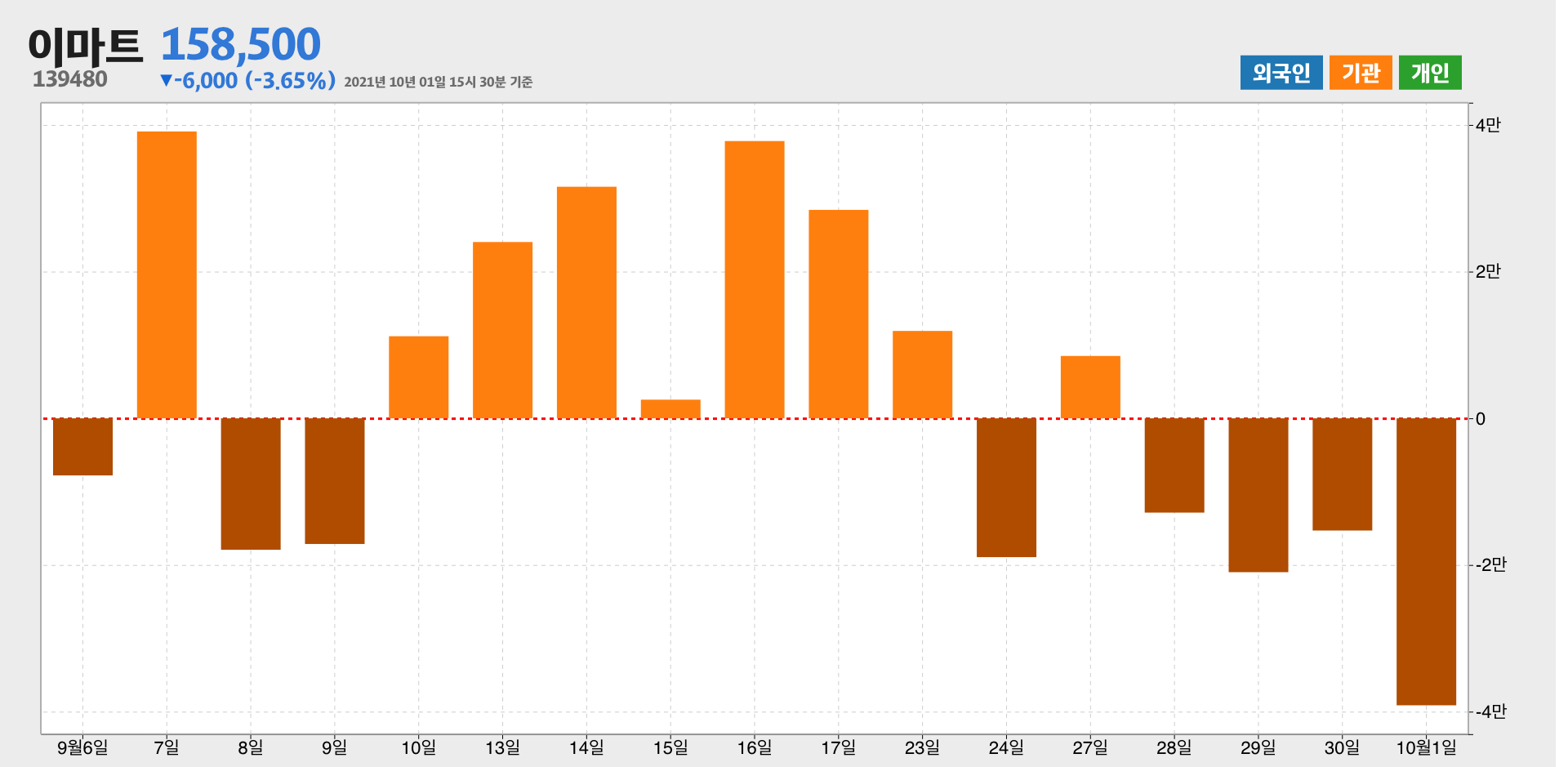
Task: Click the -4만 y-axis label
Action: pos(1490,711)
